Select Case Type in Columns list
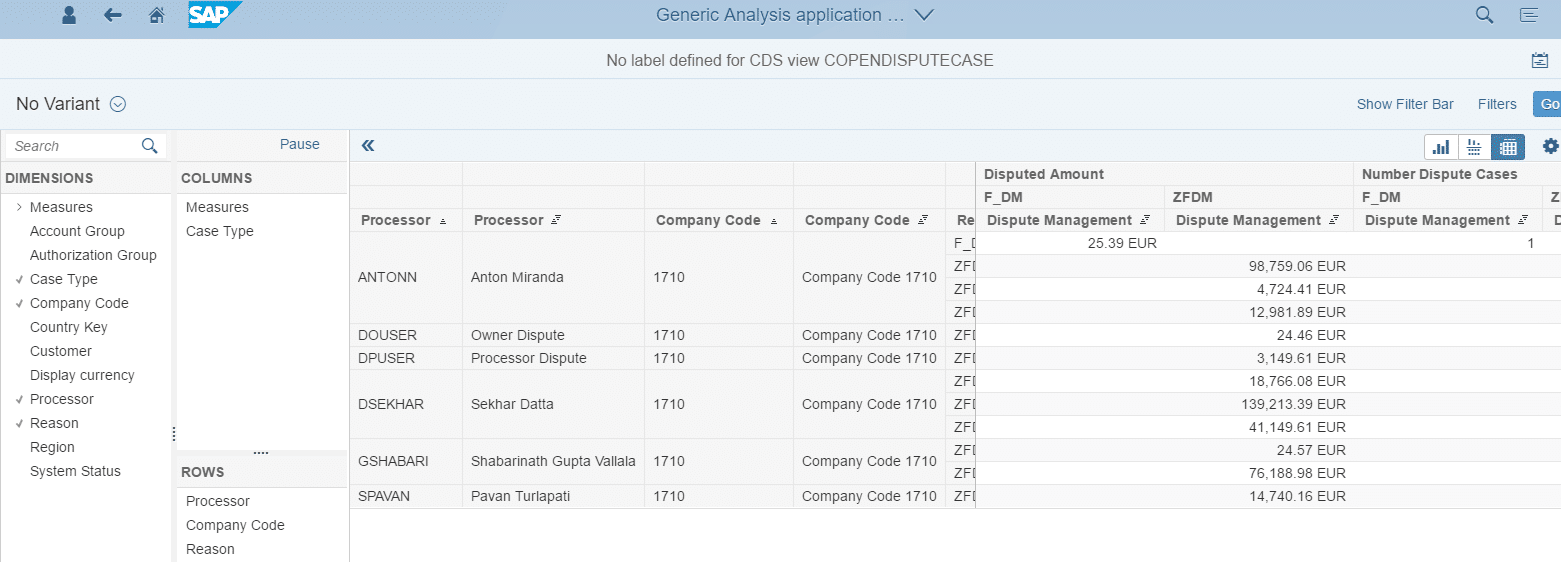The width and height of the screenshot is (1561, 562). click(220, 231)
